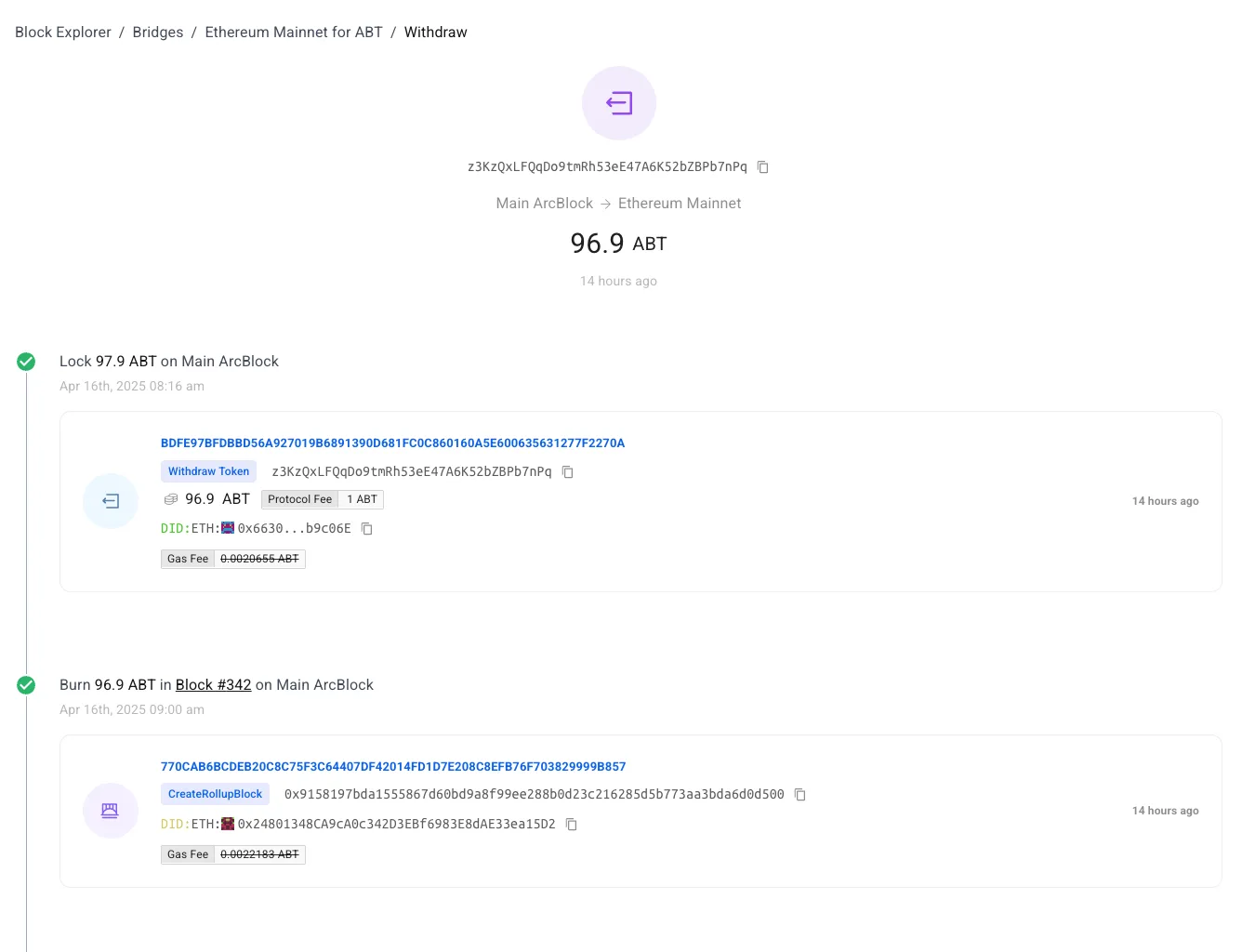This screenshot has width=1242, height=952.
Task: Open transaction hash BDFE97BFDBBD56A9...
Action: tap(392, 443)
